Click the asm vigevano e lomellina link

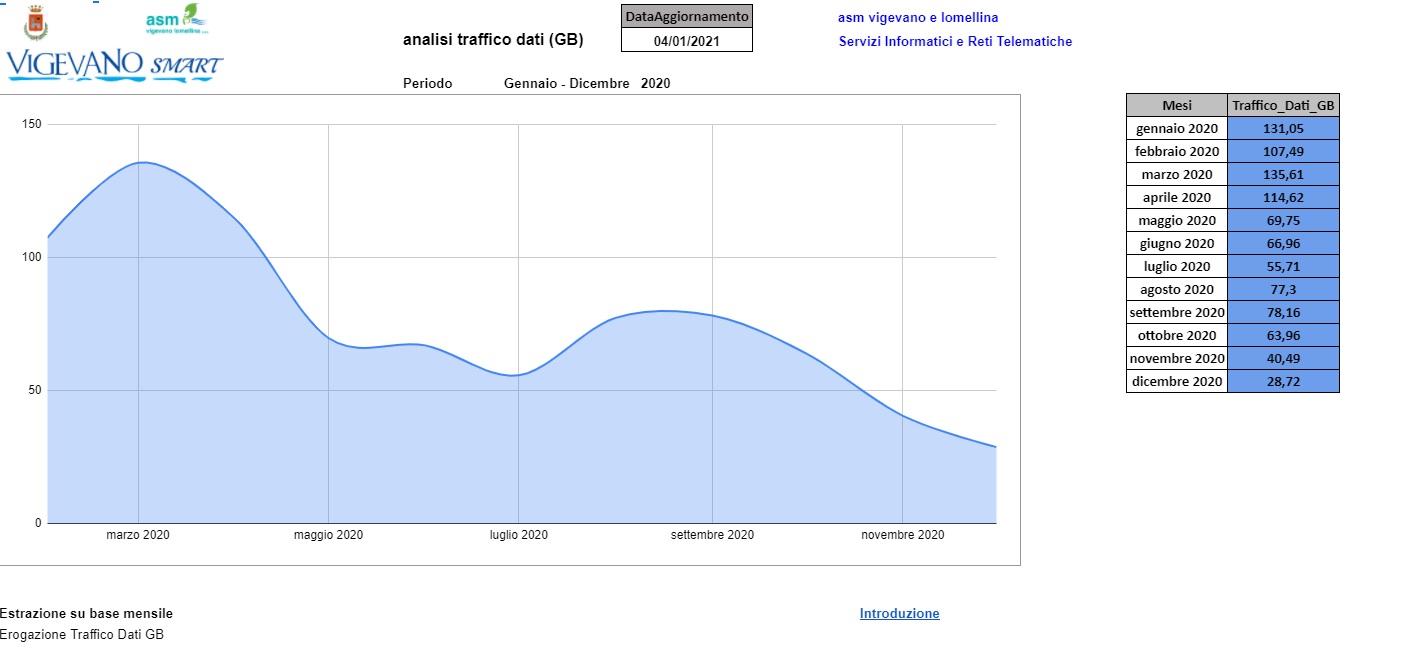click(917, 18)
